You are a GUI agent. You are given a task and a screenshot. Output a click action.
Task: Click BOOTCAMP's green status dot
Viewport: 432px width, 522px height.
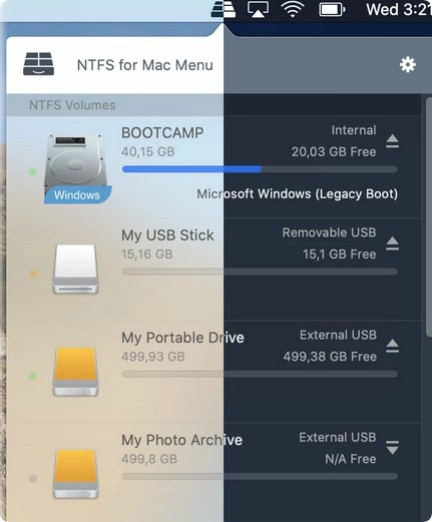(33, 172)
